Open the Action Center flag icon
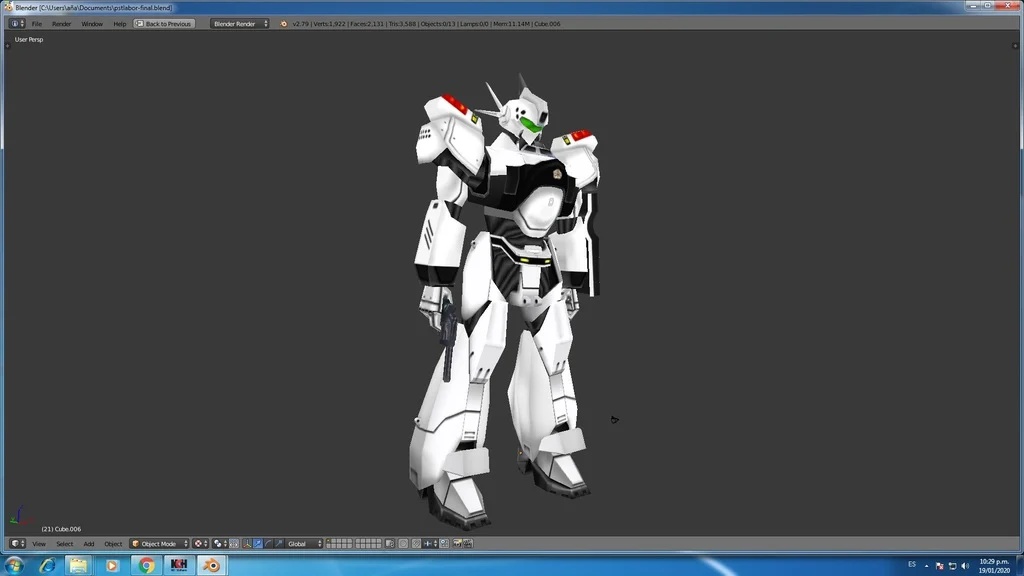 click(939, 566)
